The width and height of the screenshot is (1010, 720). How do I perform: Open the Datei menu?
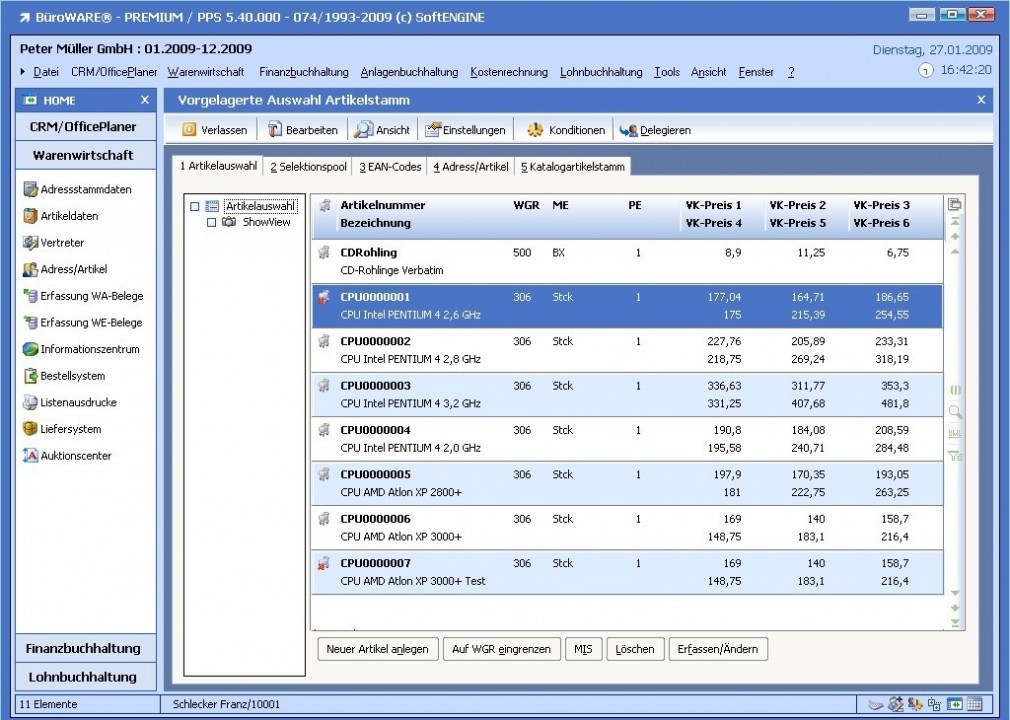tap(46, 72)
